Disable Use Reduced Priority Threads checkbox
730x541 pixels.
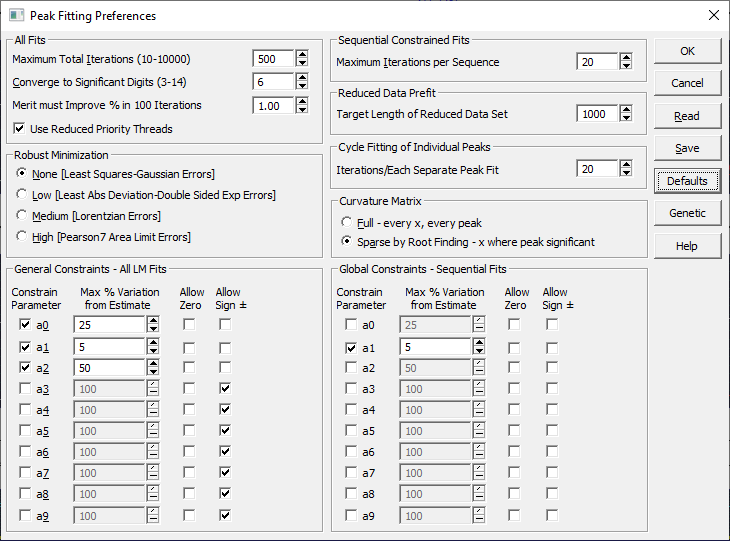[20, 129]
